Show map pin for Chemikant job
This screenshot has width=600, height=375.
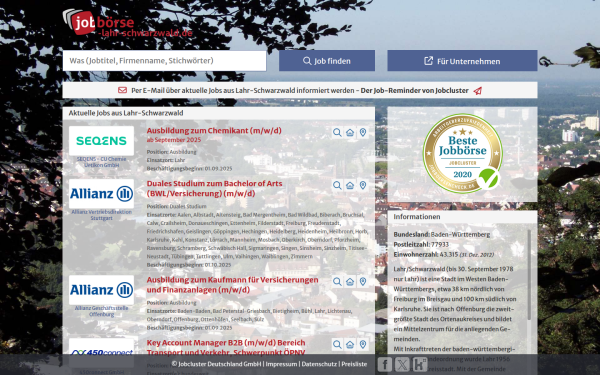[363, 132]
